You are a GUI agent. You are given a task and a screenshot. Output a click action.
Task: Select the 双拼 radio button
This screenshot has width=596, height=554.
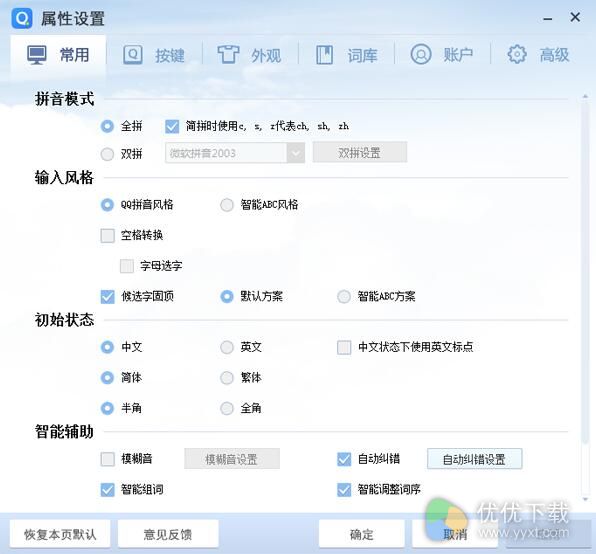[107, 154]
